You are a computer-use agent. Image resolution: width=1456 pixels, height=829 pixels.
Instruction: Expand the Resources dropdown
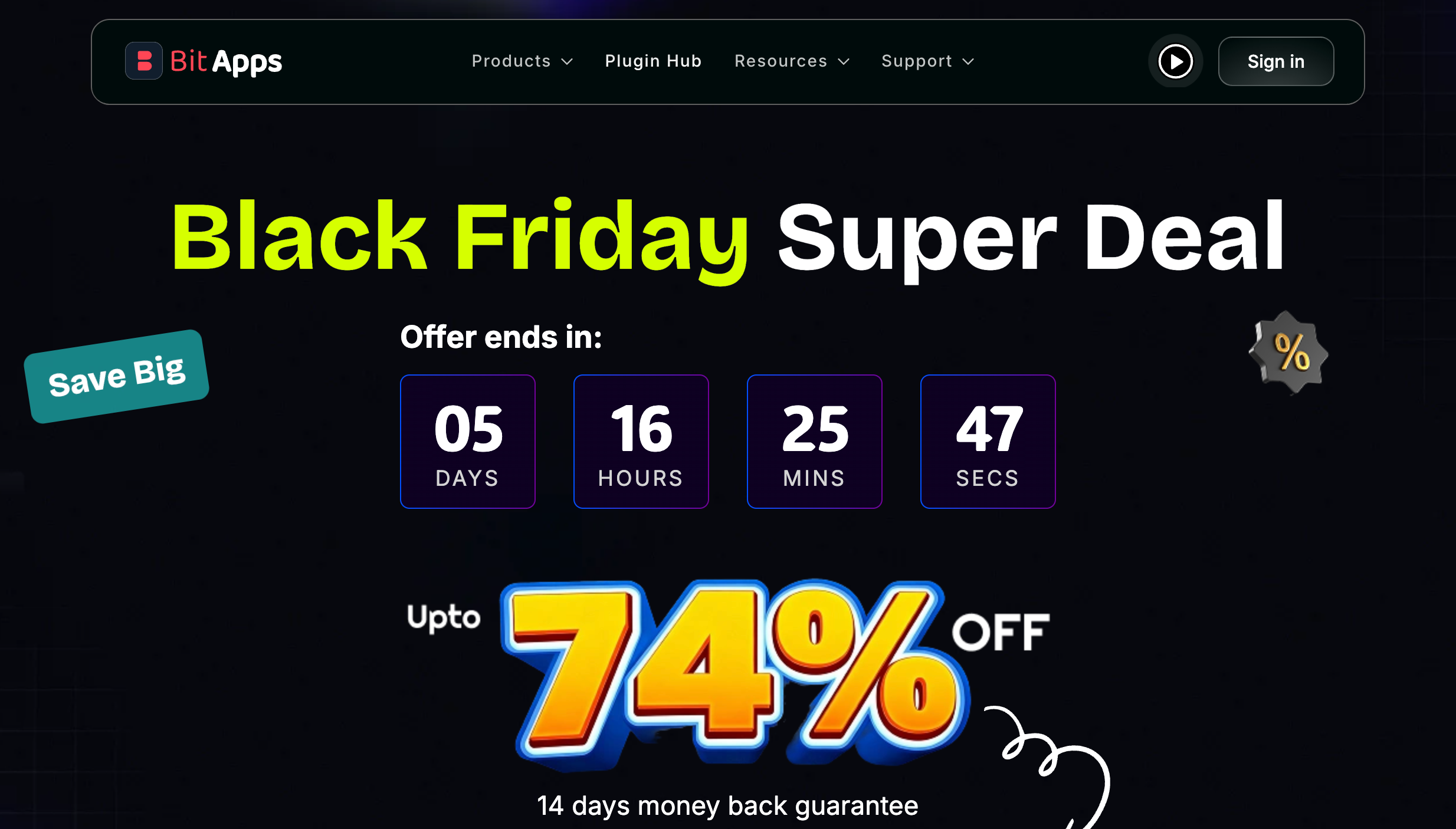pos(792,61)
